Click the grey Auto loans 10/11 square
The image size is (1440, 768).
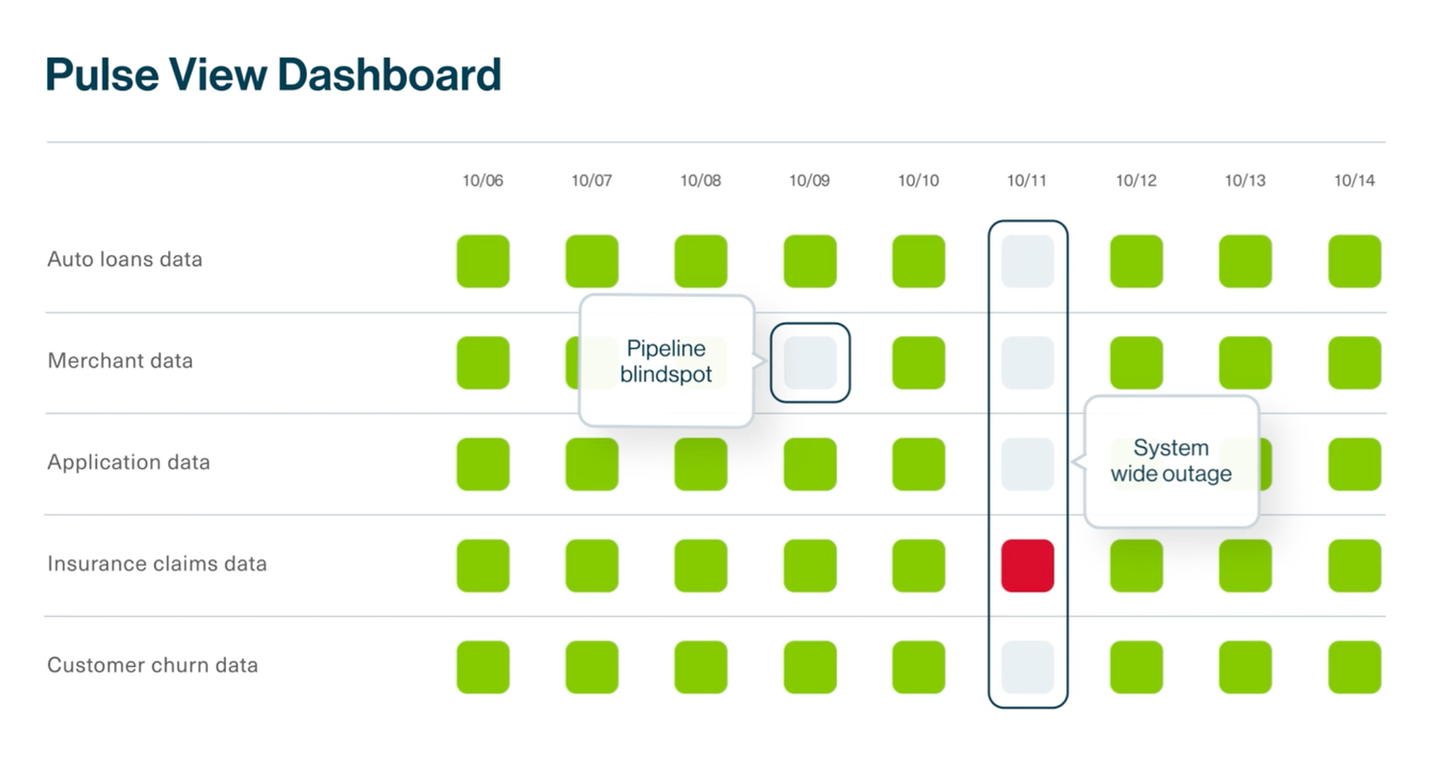[x=1027, y=261]
